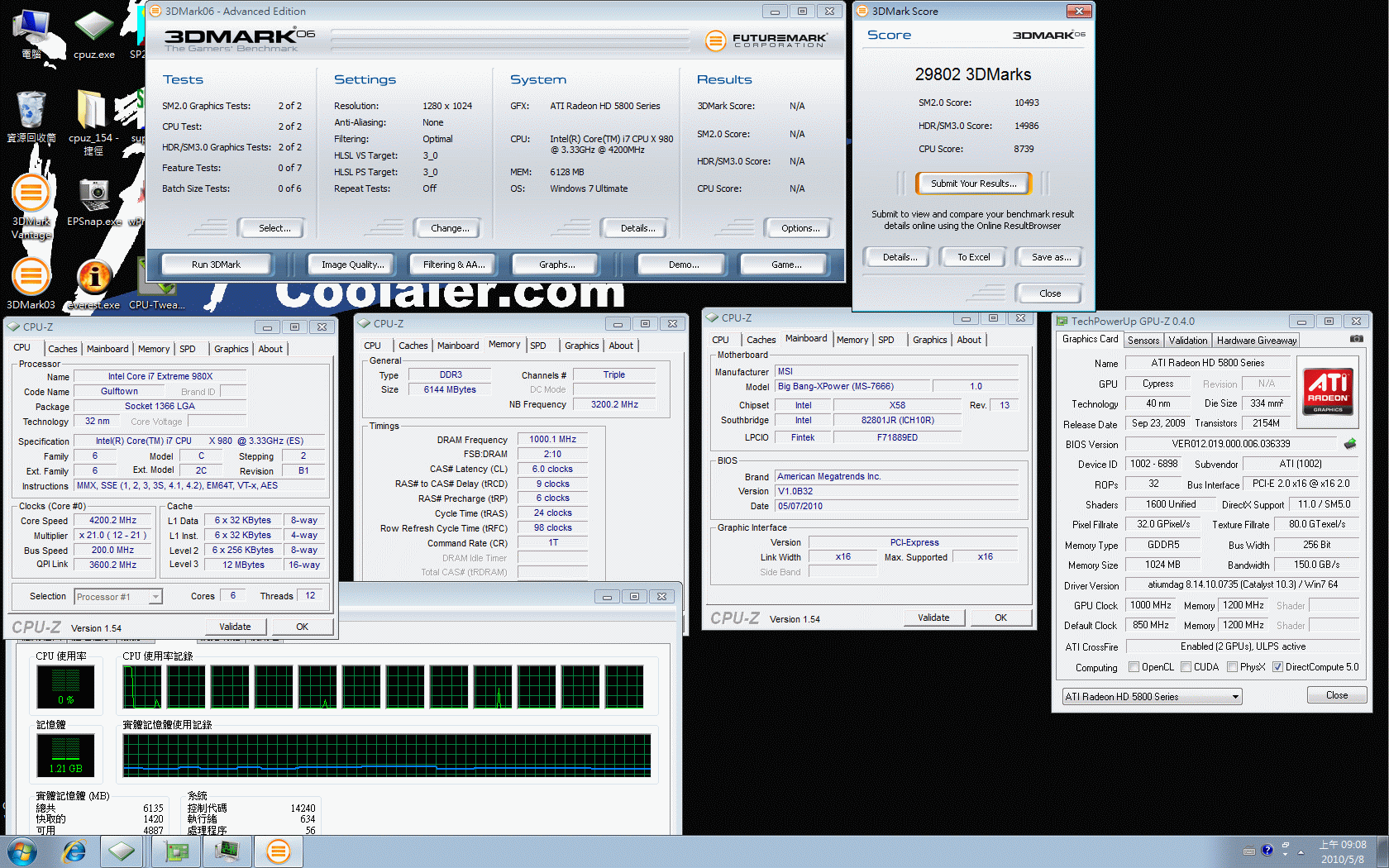This screenshot has width=1389, height=868.
Task: Click Run 3DMark button
Action: [x=217, y=265]
